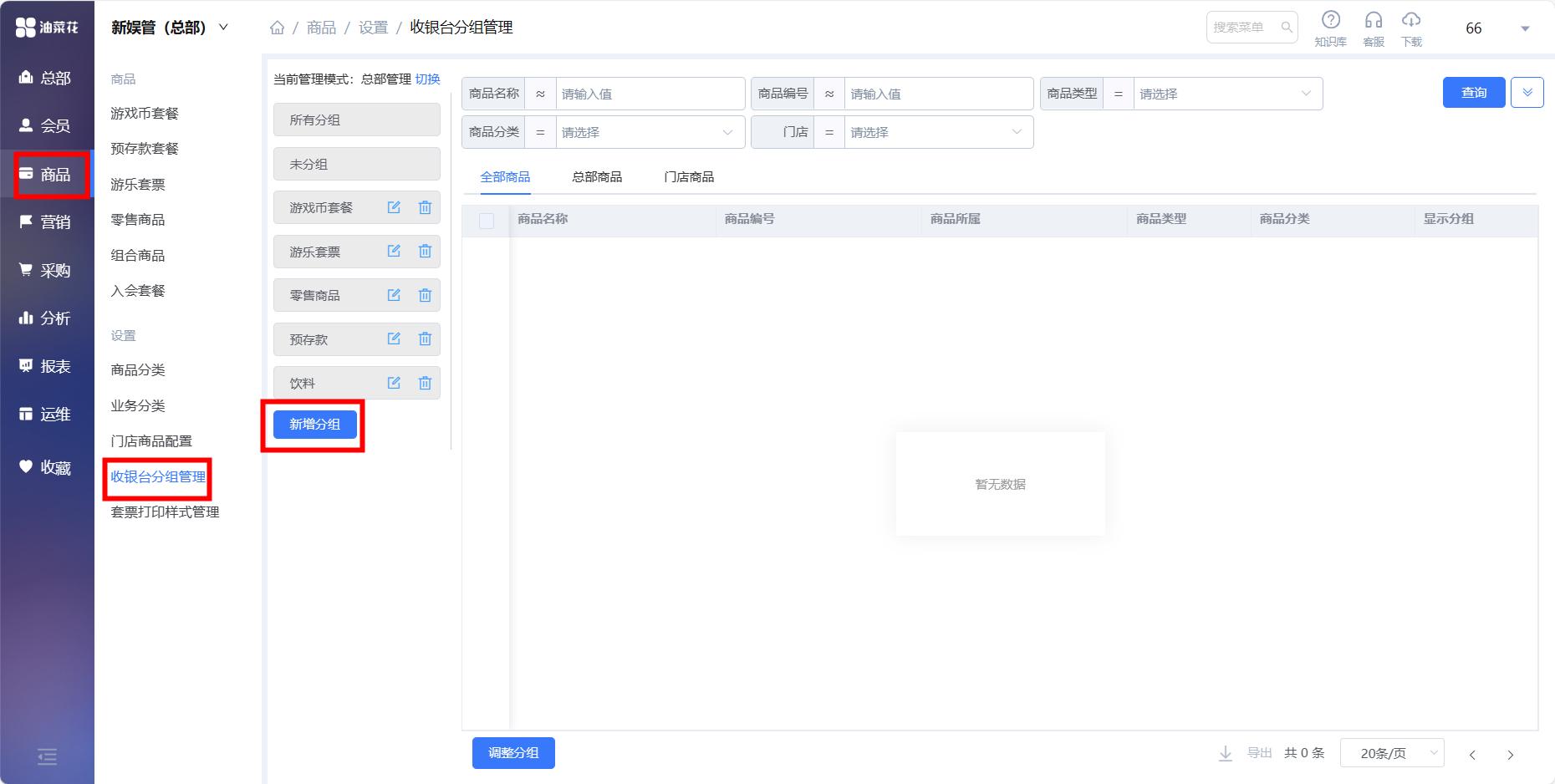Edit the 零售商品 group
Viewport: 1555px width, 784px height.
pyautogui.click(x=394, y=295)
